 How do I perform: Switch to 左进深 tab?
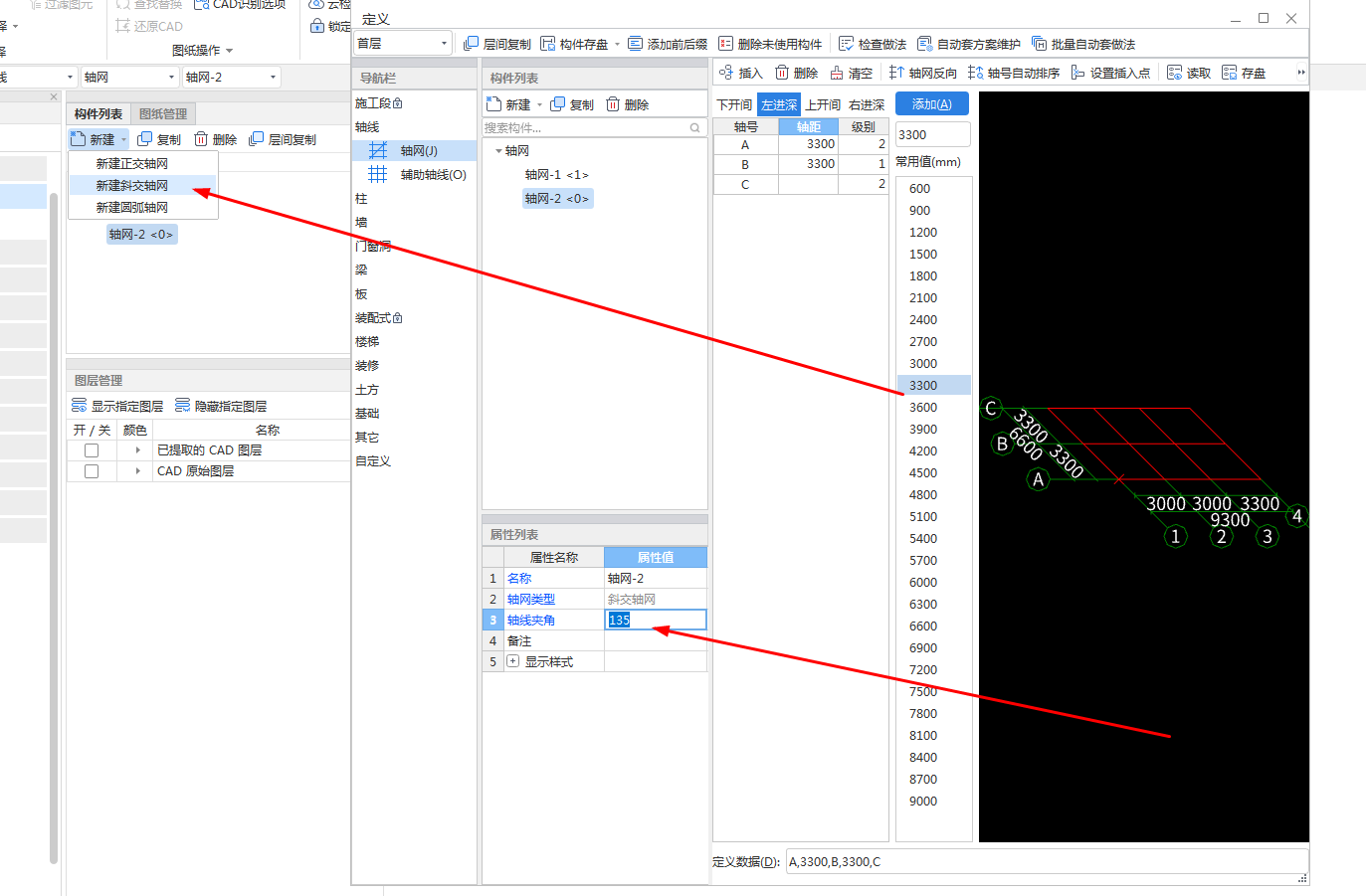(779, 104)
